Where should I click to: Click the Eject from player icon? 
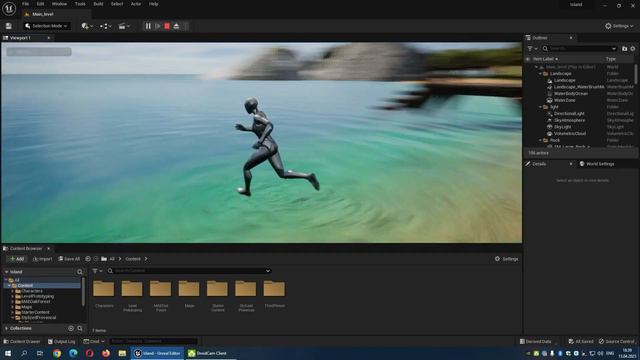tap(176, 26)
